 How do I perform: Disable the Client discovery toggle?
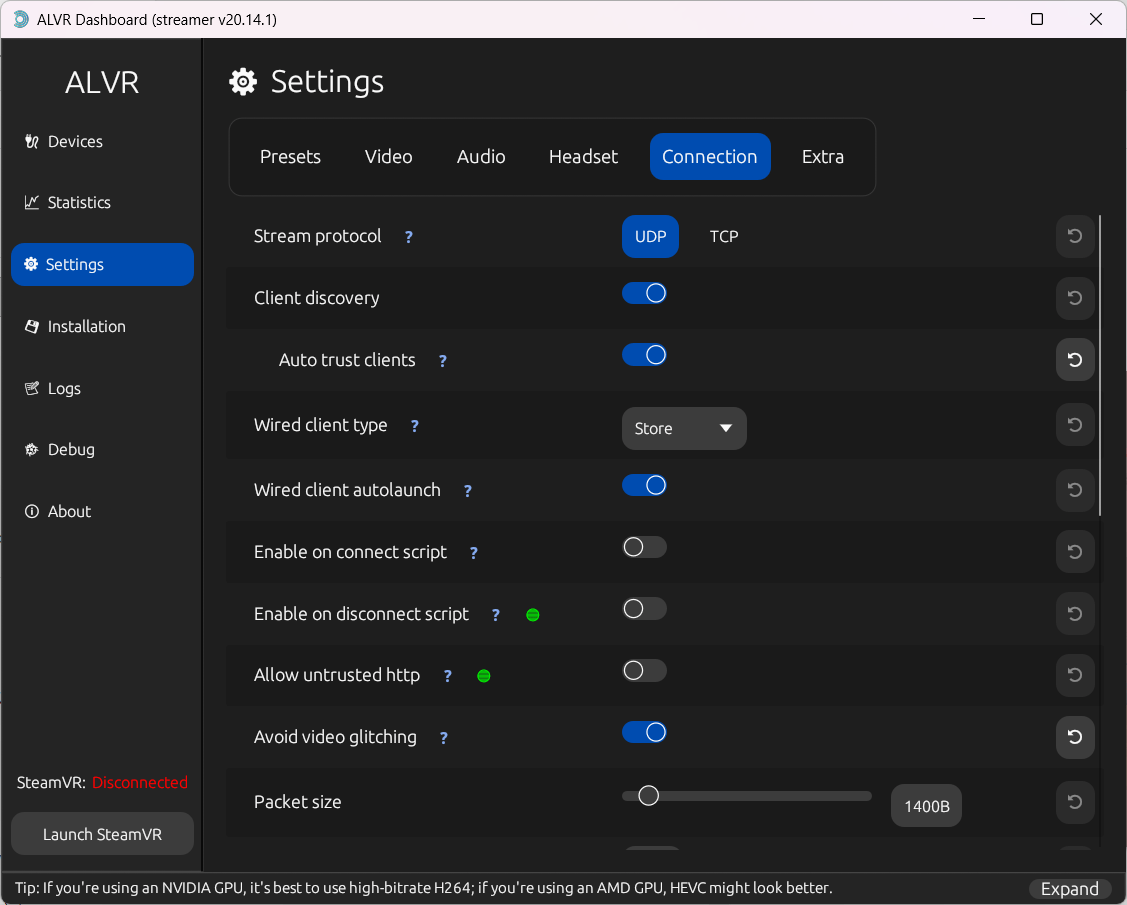(644, 294)
